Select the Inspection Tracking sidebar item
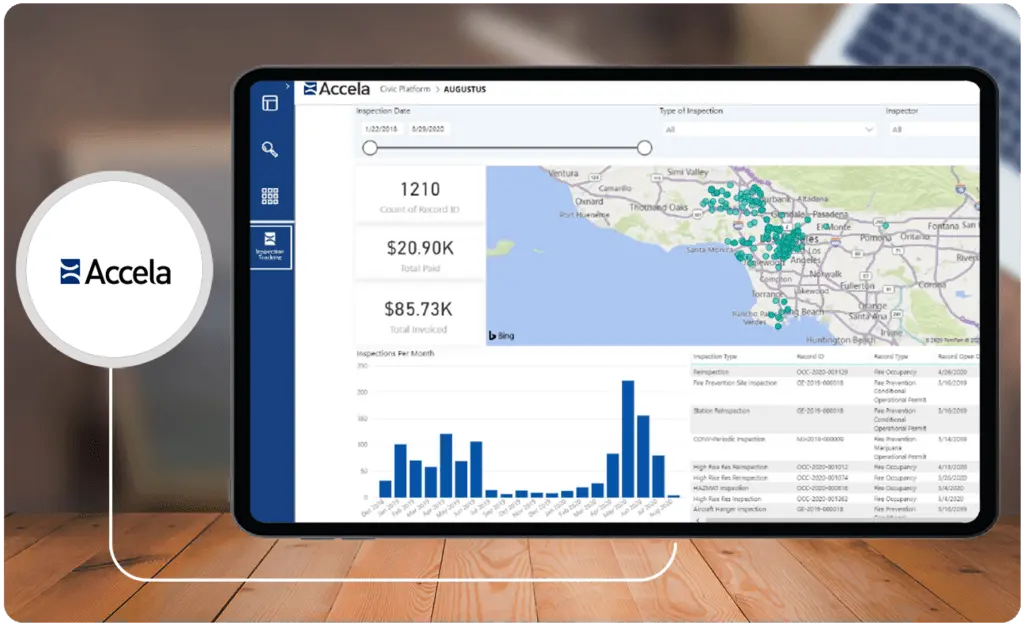The image size is (1024, 626). pyautogui.click(x=270, y=247)
